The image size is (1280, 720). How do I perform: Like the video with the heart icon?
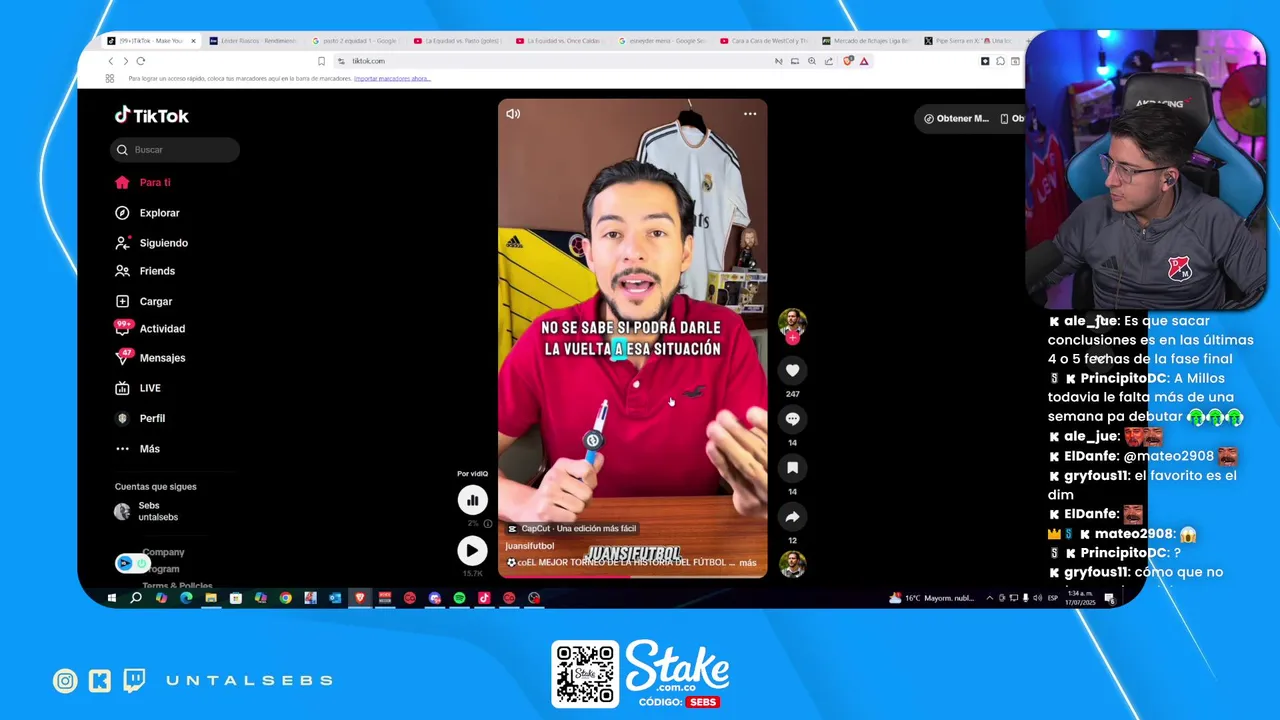[792, 371]
